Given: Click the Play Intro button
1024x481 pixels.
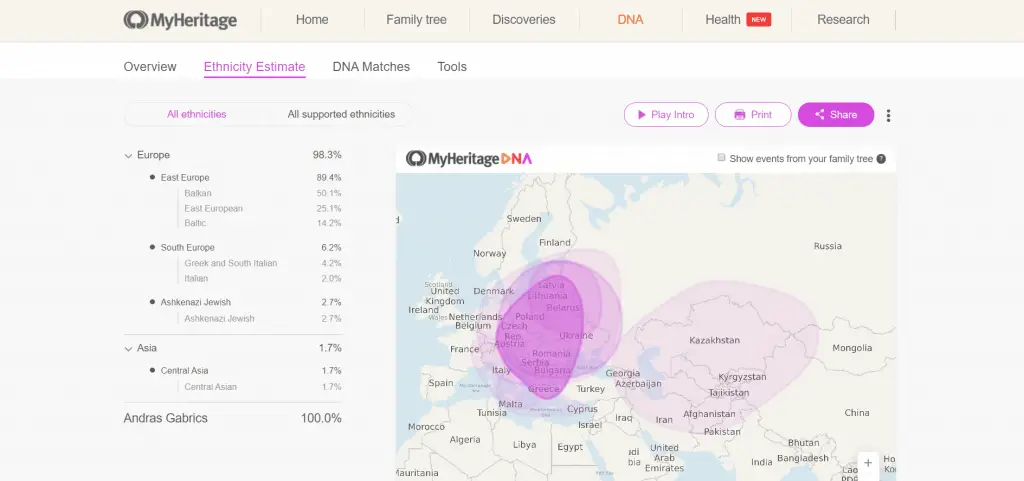Looking at the screenshot, I should pyautogui.click(x=666, y=115).
